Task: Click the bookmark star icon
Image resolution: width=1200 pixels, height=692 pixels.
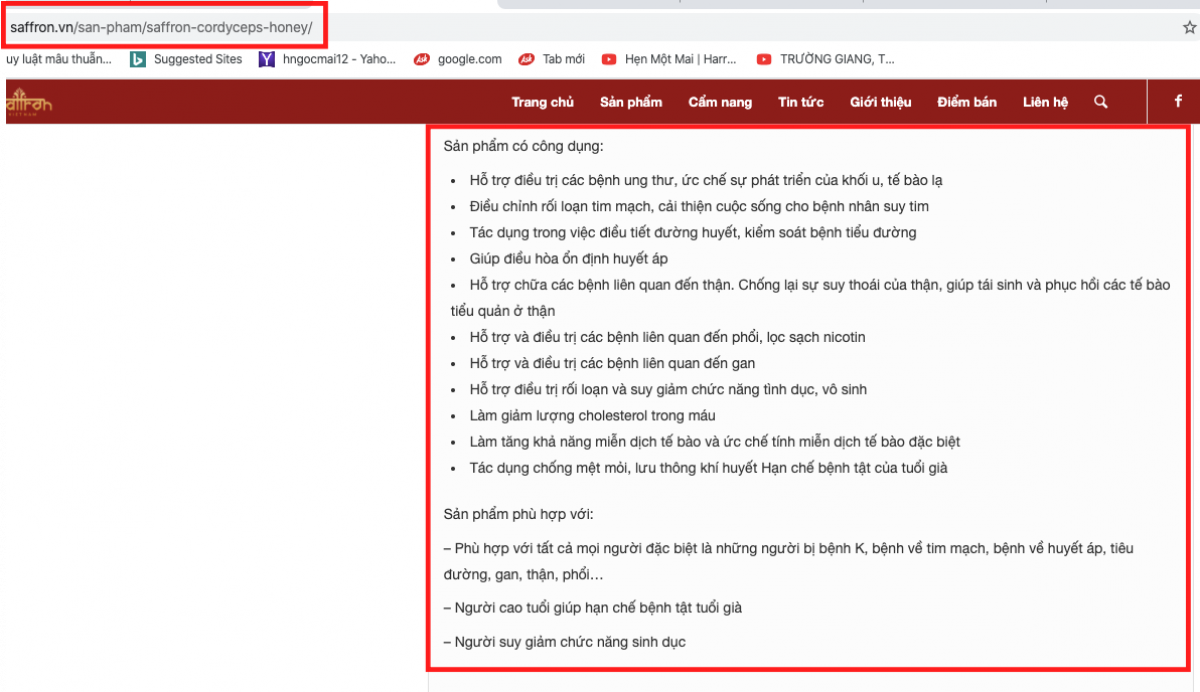Action: pyautogui.click(x=1189, y=28)
